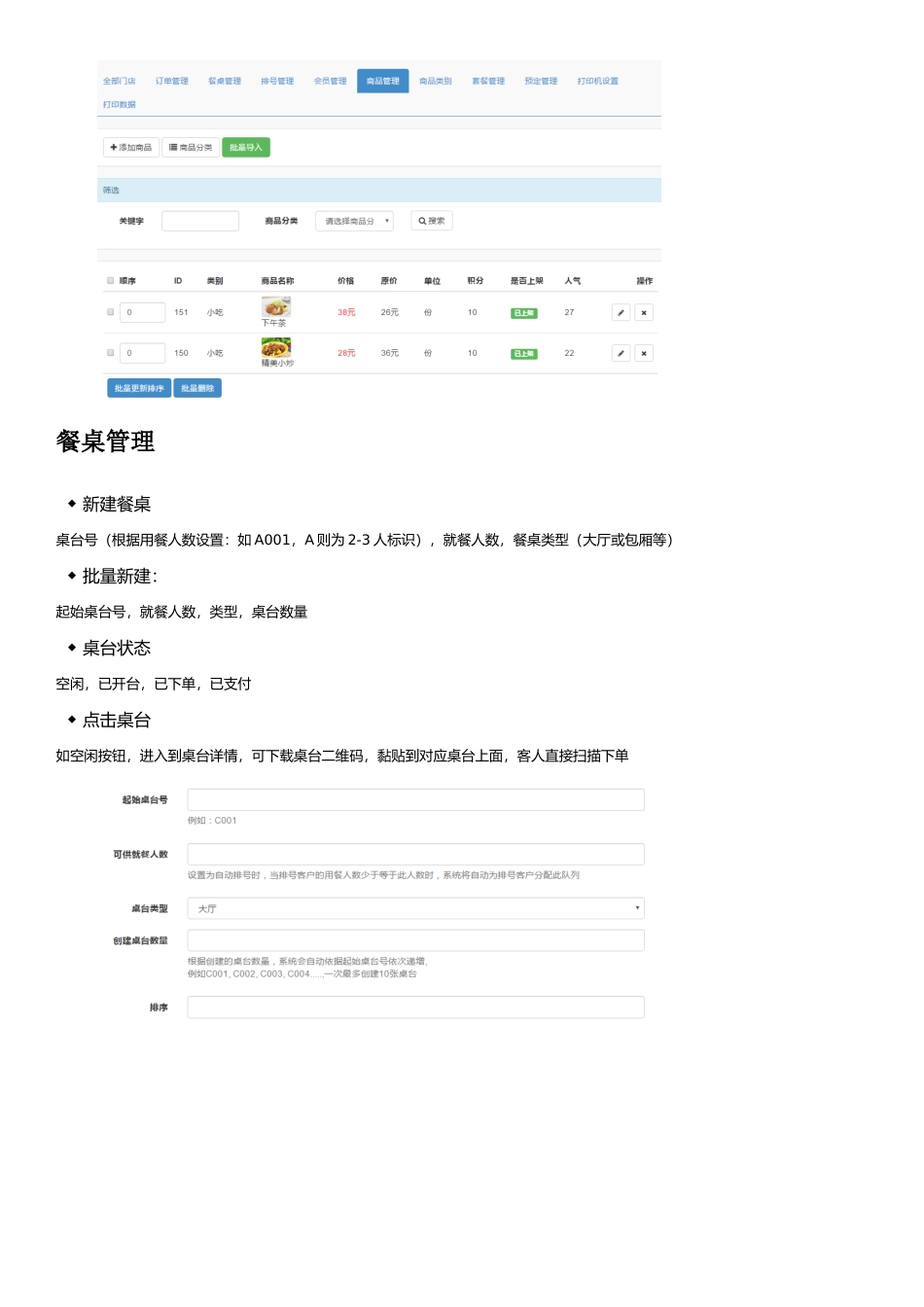Delete the 精美小炒 product with x icon
Viewport: 924px width, 1307px height.
tap(644, 353)
